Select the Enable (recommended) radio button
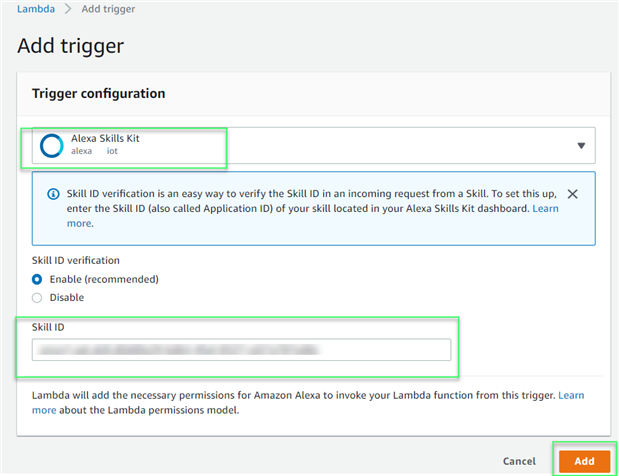Screen dimensions: 619x476 click(38, 279)
